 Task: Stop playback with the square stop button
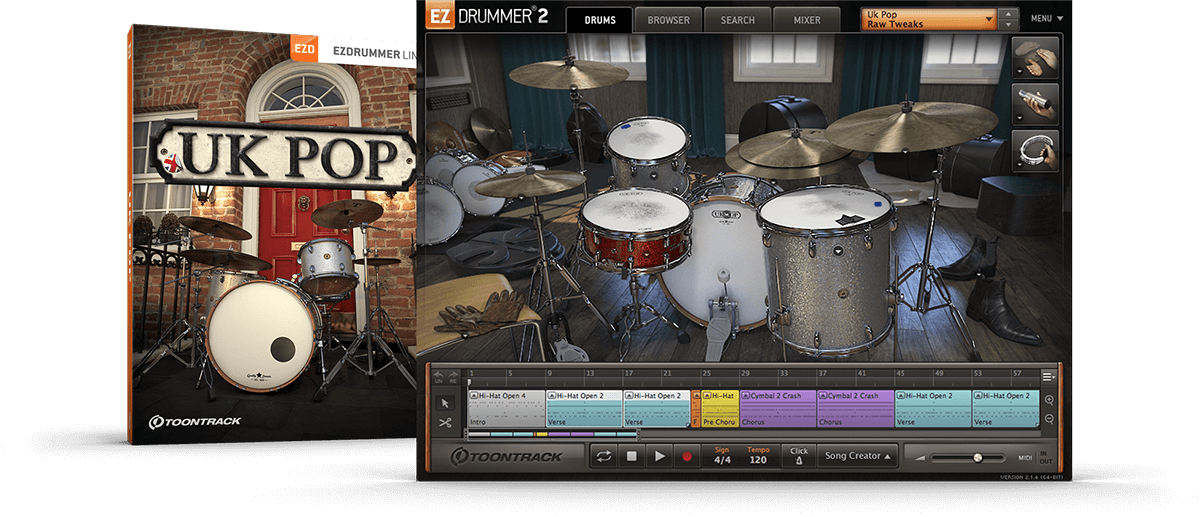point(632,456)
